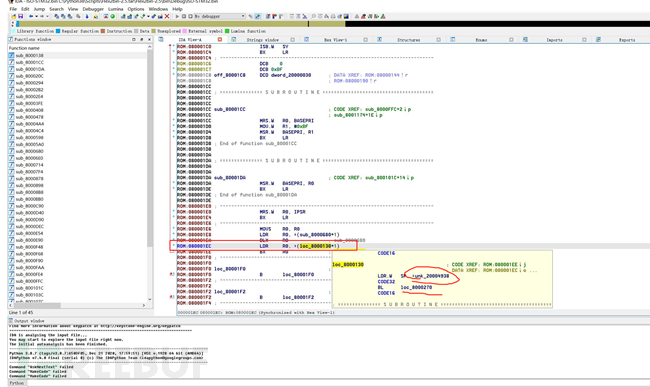This screenshot has width=650, height=387.
Task: Open the Debugger menu
Action: 93,9
